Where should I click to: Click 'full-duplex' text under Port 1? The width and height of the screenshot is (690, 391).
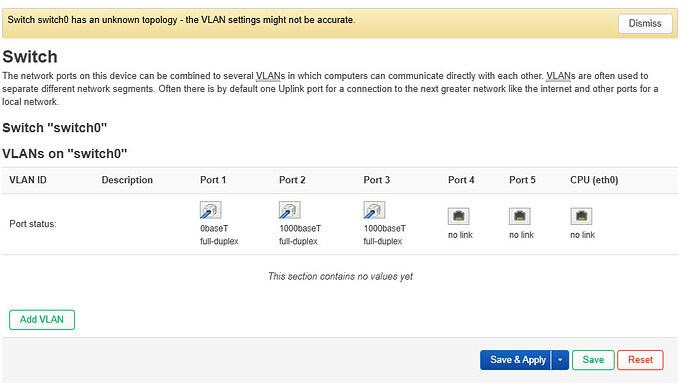point(219,241)
